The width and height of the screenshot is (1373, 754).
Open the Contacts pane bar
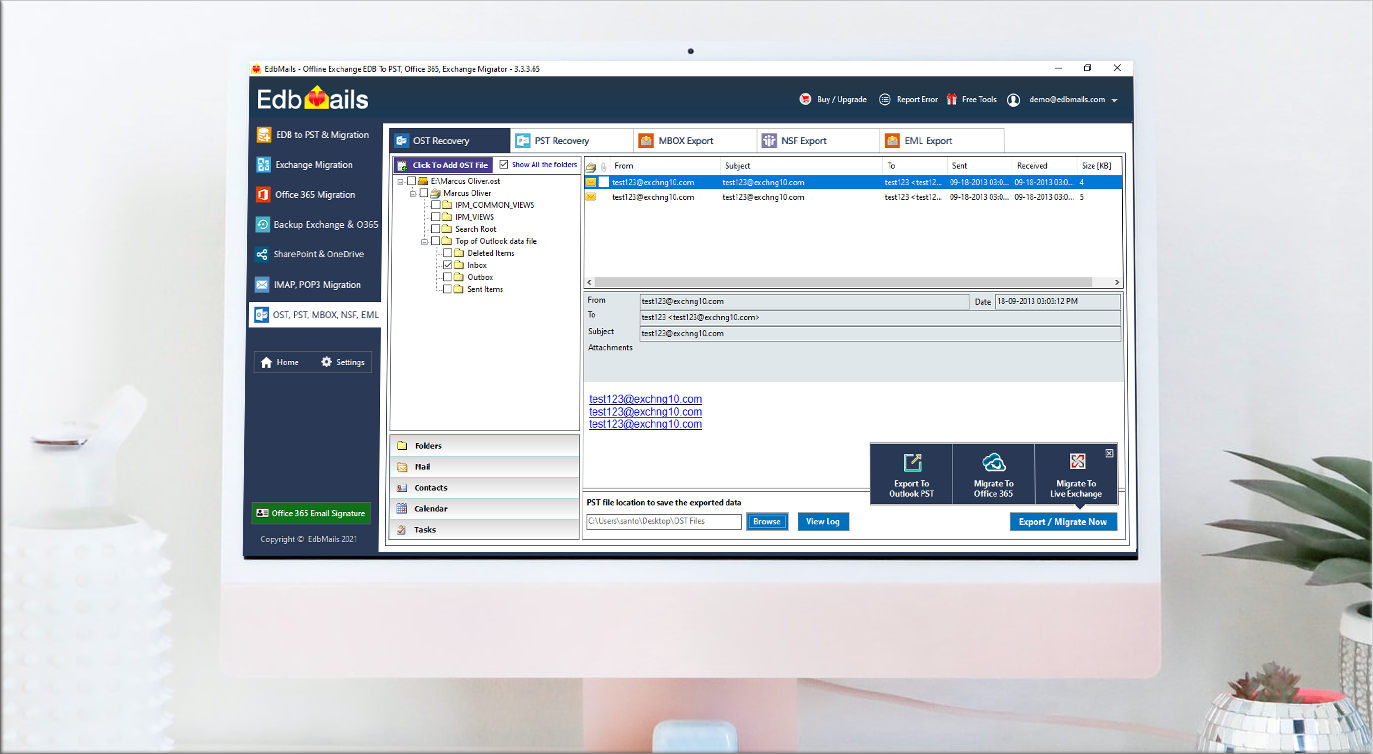[x=484, y=487]
